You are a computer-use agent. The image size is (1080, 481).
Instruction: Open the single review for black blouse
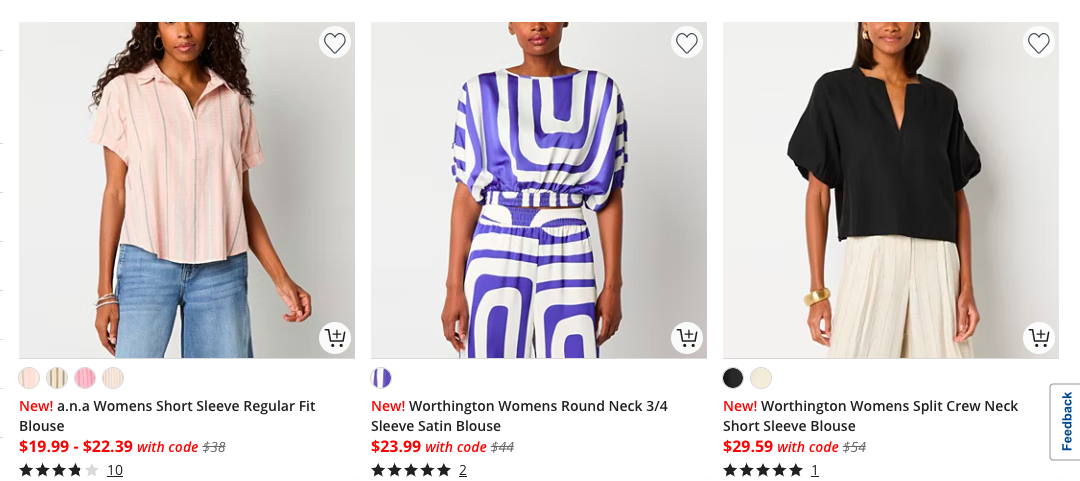(815, 470)
